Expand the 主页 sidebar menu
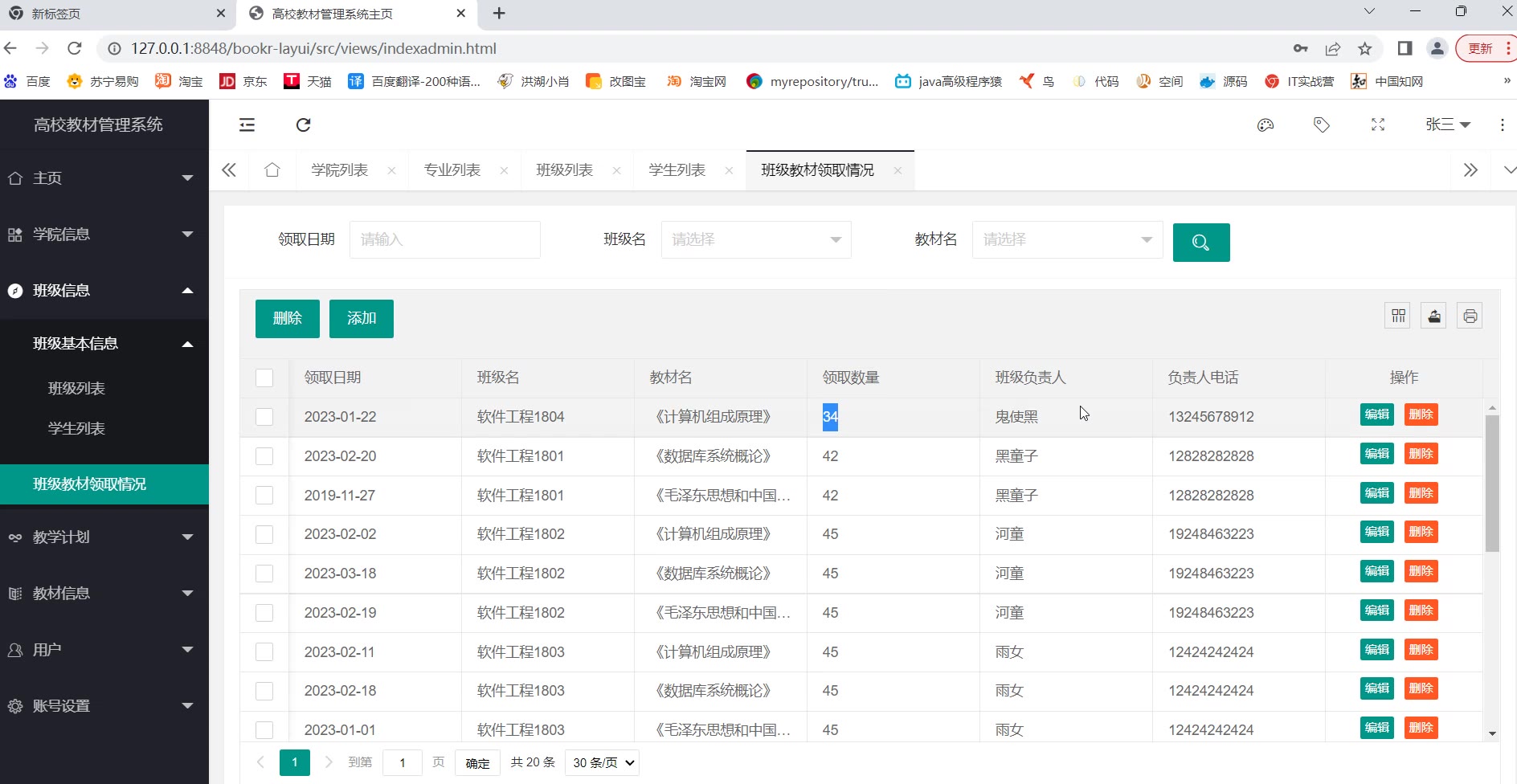 tap(104, 178)
